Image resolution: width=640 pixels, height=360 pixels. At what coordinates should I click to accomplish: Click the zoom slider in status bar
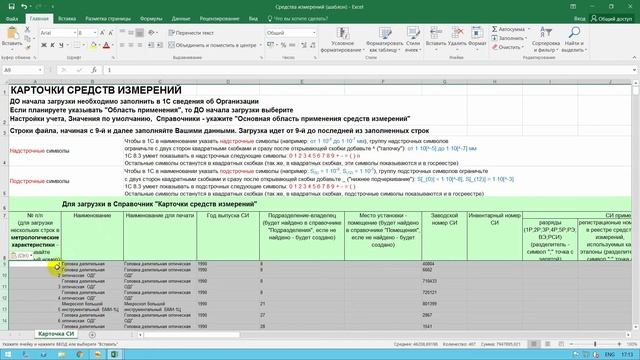[x=595, y=344]
